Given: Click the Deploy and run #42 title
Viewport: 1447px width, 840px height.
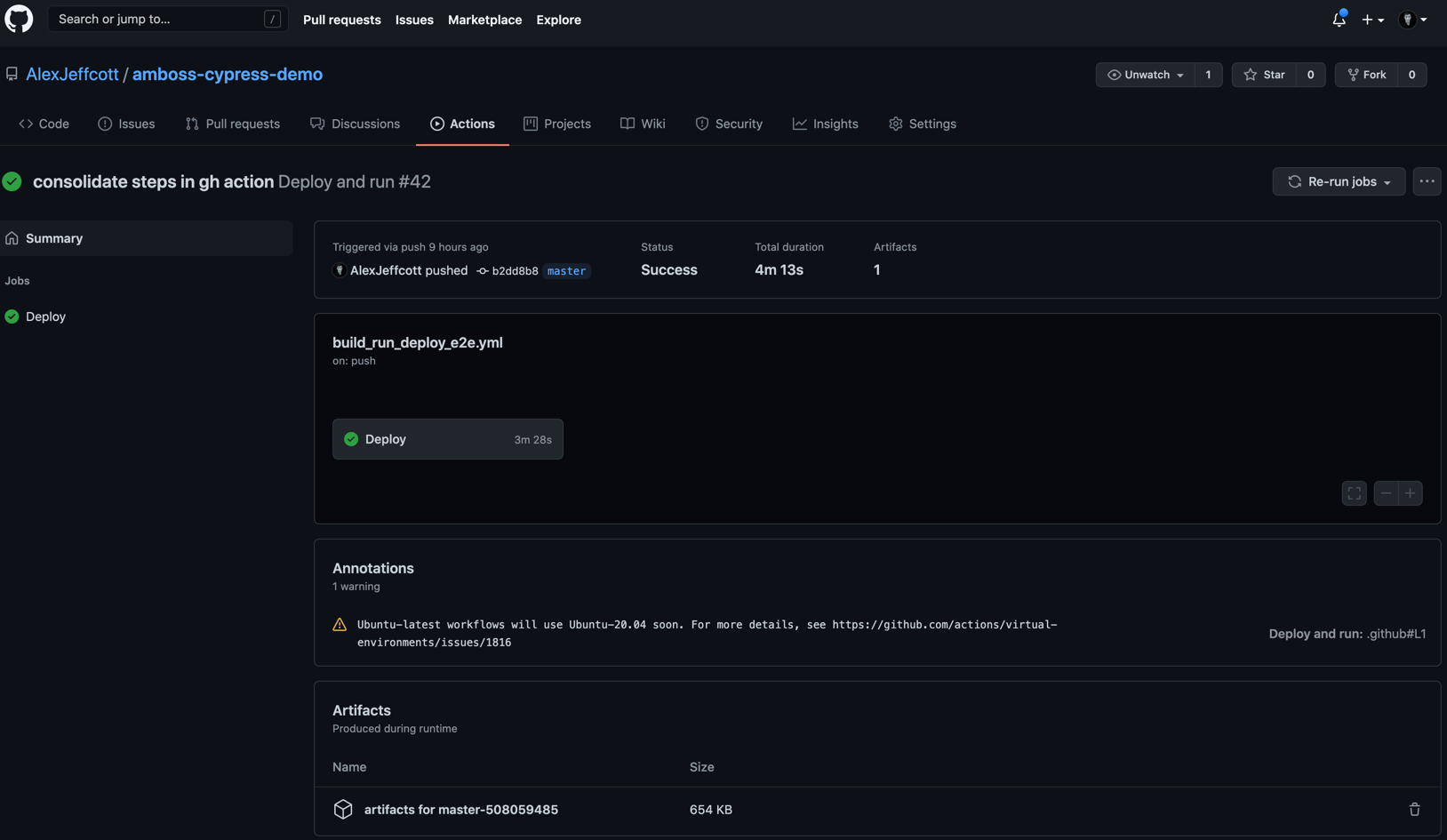Looking at the screenshot, I should (355, 181).
